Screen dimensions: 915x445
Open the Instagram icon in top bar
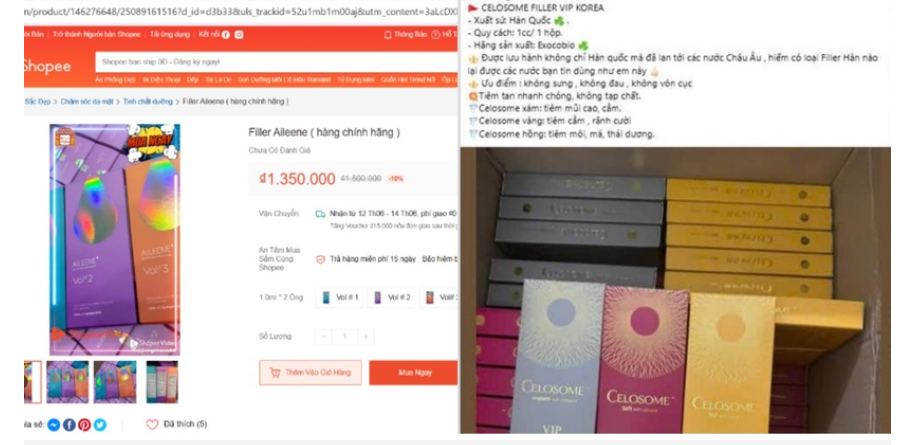point(239,34)
